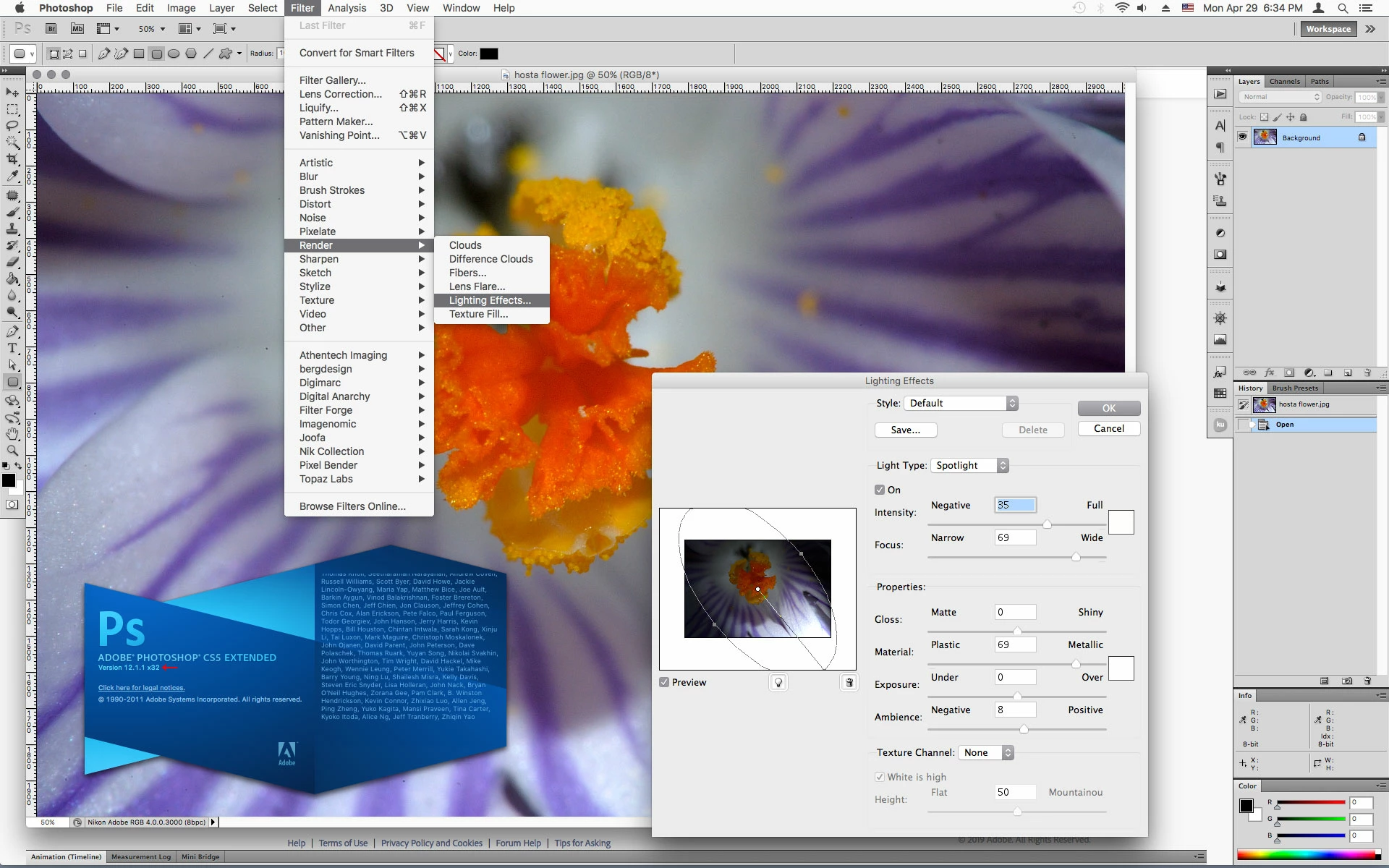This screenshot has width=1389, height=868.
Task: Switch to the Channels tab
Action: coord(1285,81)
